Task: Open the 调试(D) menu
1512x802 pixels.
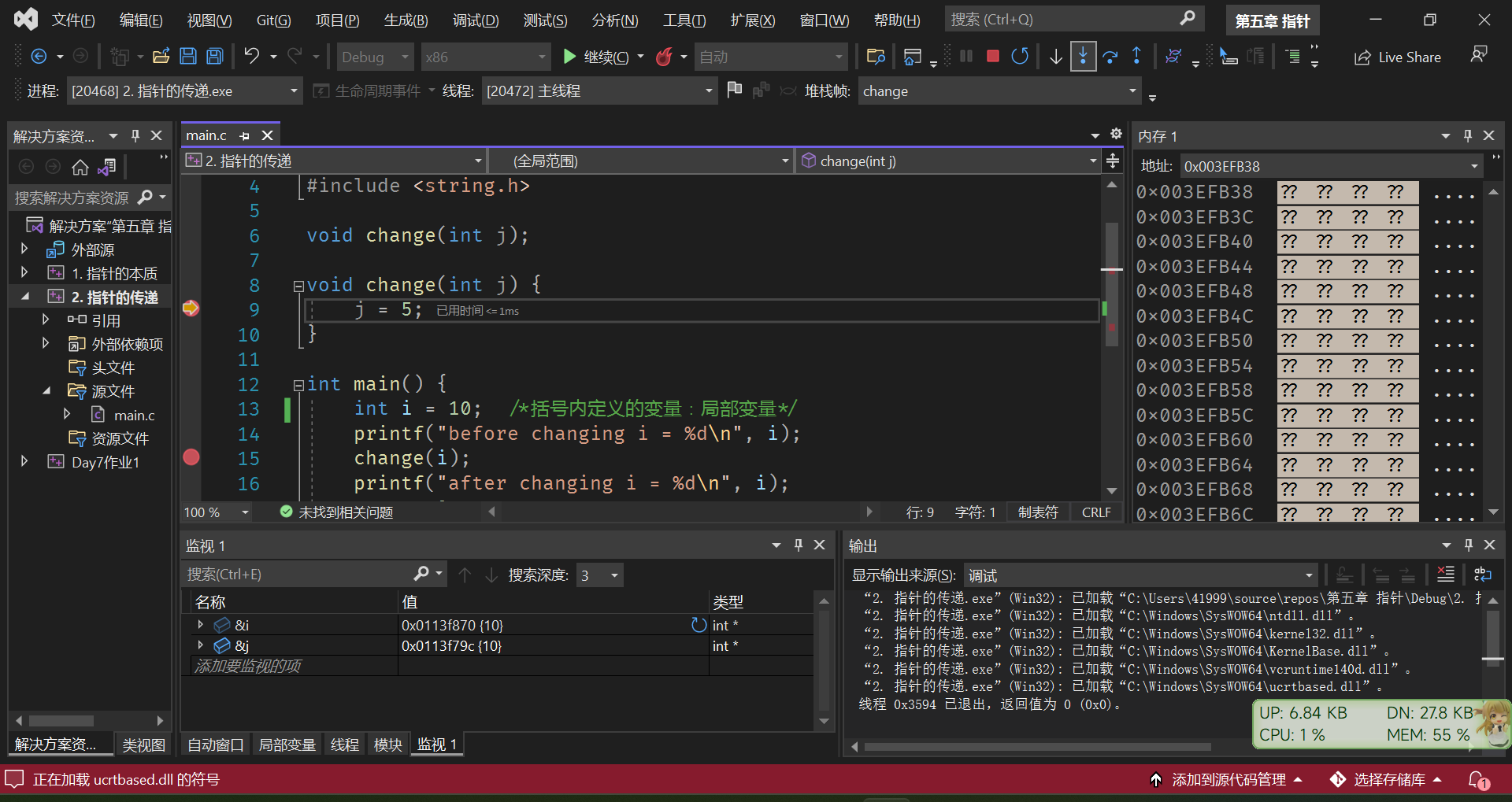Action: point(475,20)
